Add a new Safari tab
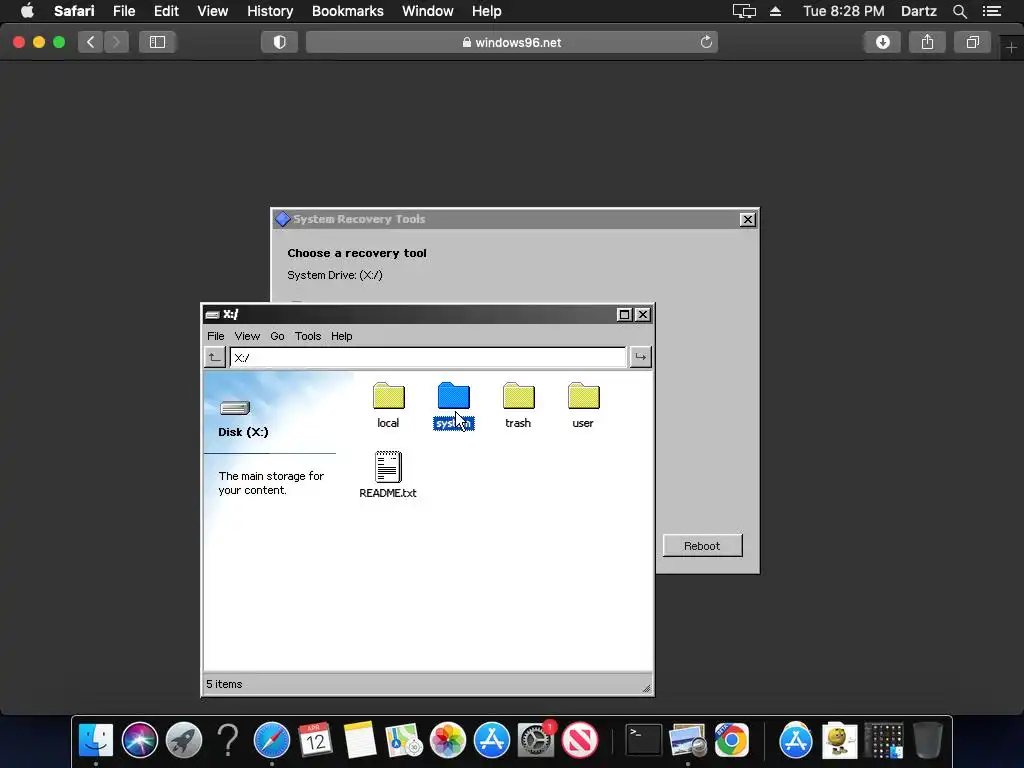The height and width of the screenshot is (768, 1024). [1011, 48]
